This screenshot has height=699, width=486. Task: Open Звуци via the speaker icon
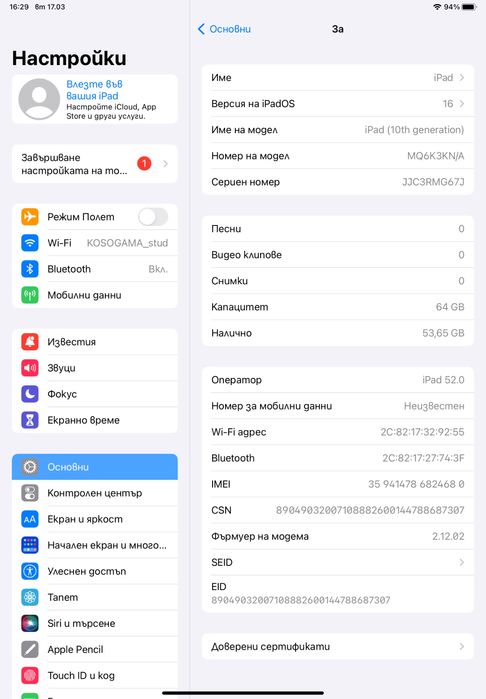(x=30, y=368)
